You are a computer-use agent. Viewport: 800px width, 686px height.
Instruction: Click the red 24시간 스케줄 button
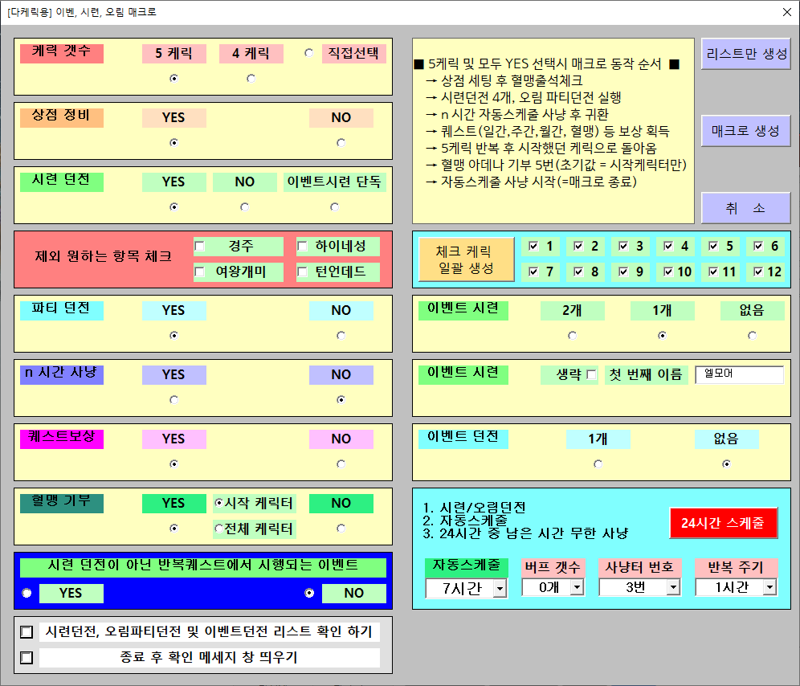pyautogui.click(x=723, y=523)
